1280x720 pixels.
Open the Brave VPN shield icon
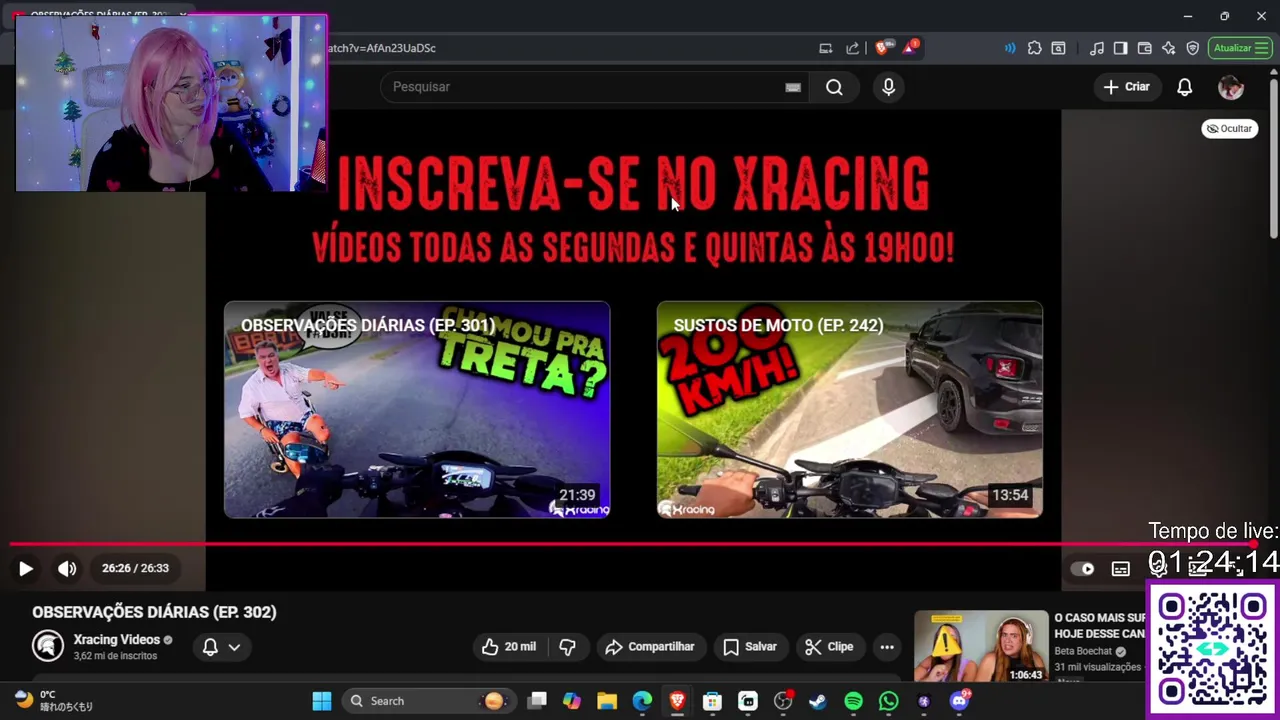[x=1192, y=48]
